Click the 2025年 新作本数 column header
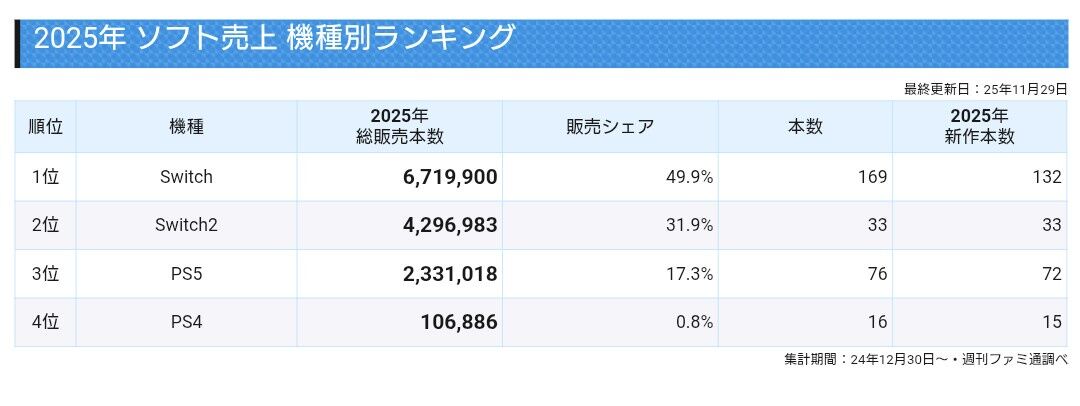This screenshot has height=406, width=1080. pos(979,127)
